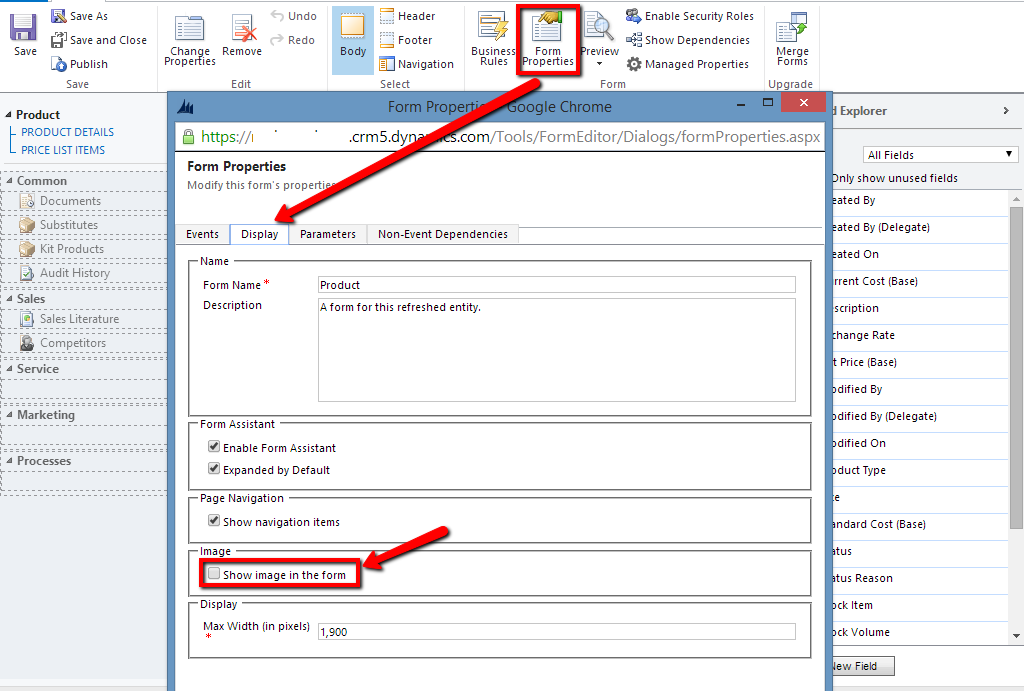The width and height of the screenshot is (1024, 691).
Task: Expand the Preview dropdown arrow
Action: (599, 64)
